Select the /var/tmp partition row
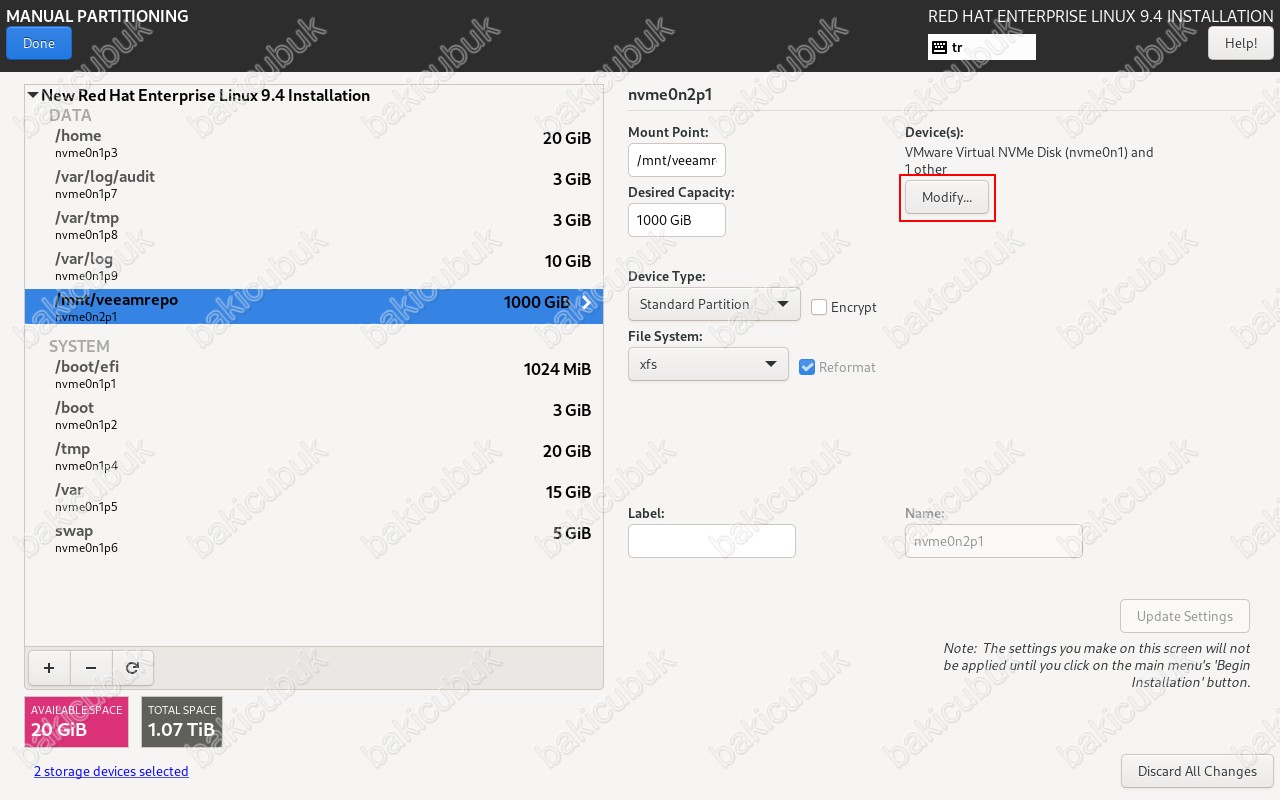Viewport: 1280px width, 800px height. click(314, 226)
